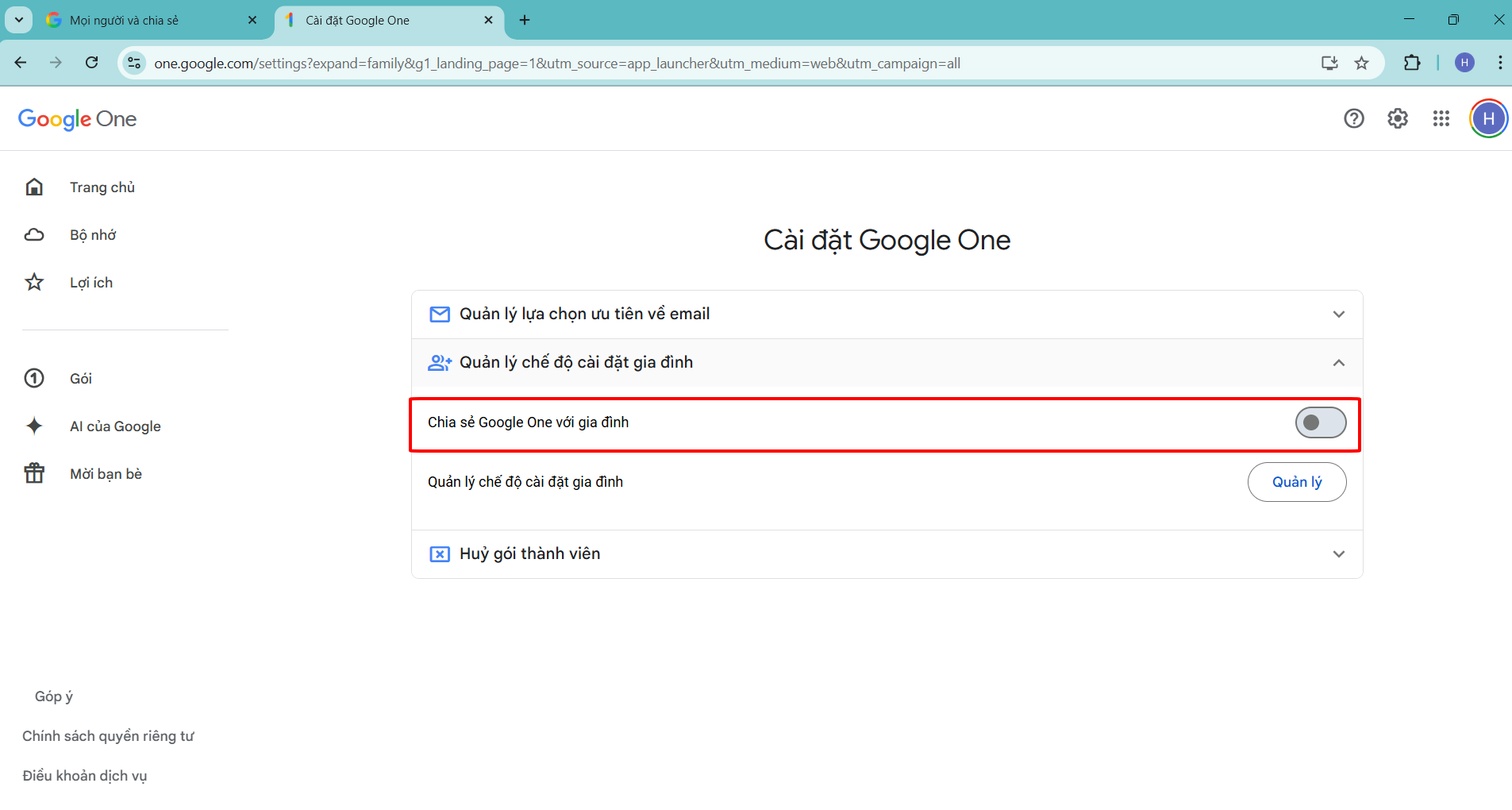View site information icon in address bar
1512x810 pixels.
coord(135,63)
